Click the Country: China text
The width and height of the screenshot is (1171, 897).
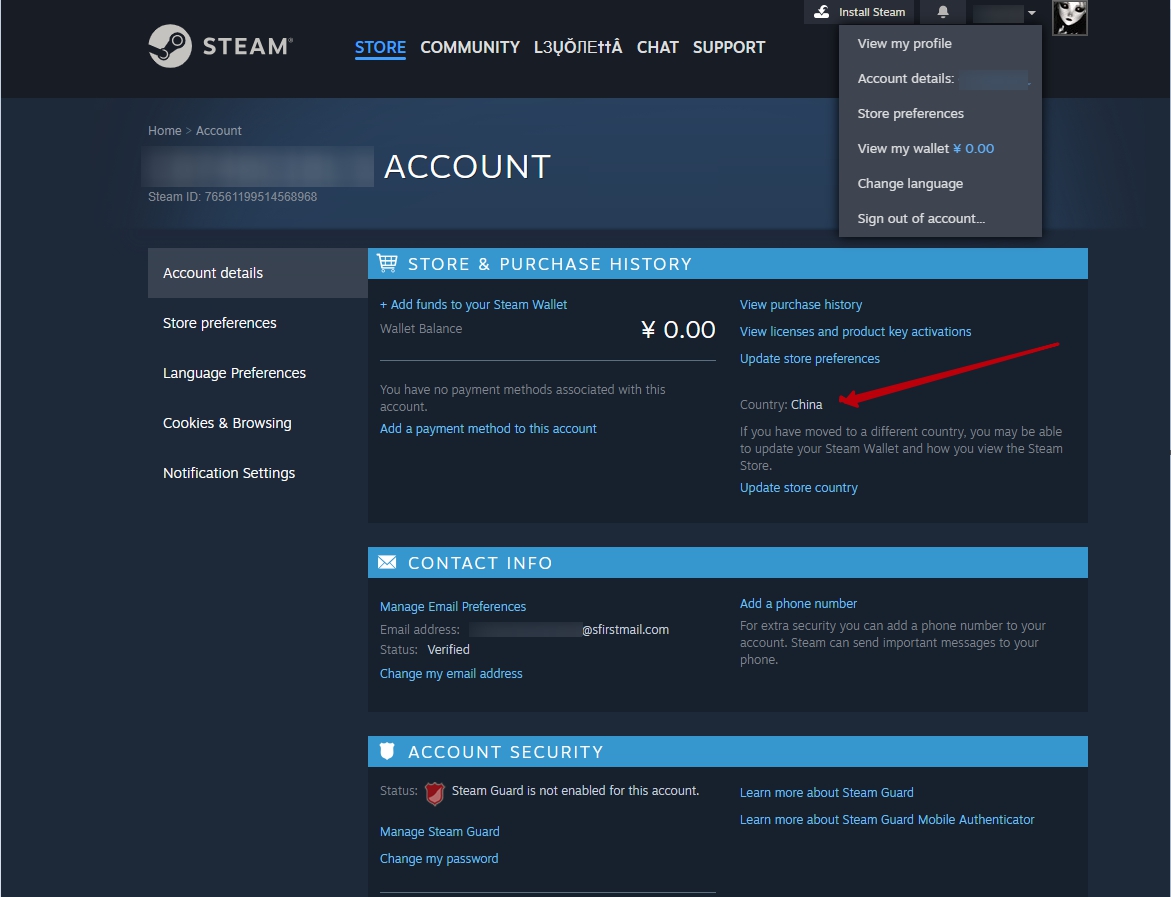coord(781,405)
